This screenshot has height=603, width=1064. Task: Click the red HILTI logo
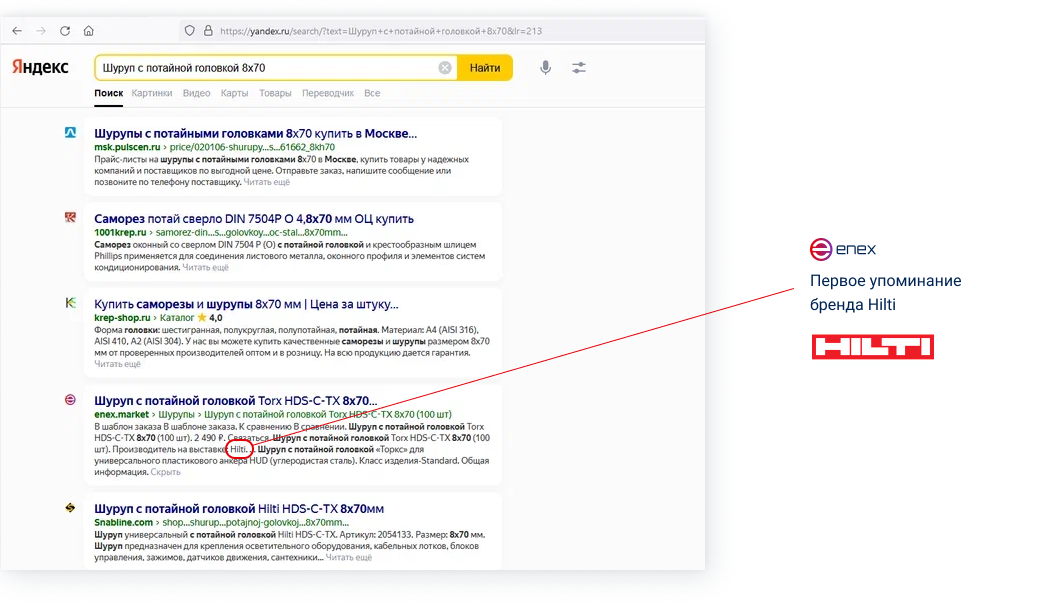(873, 347)
